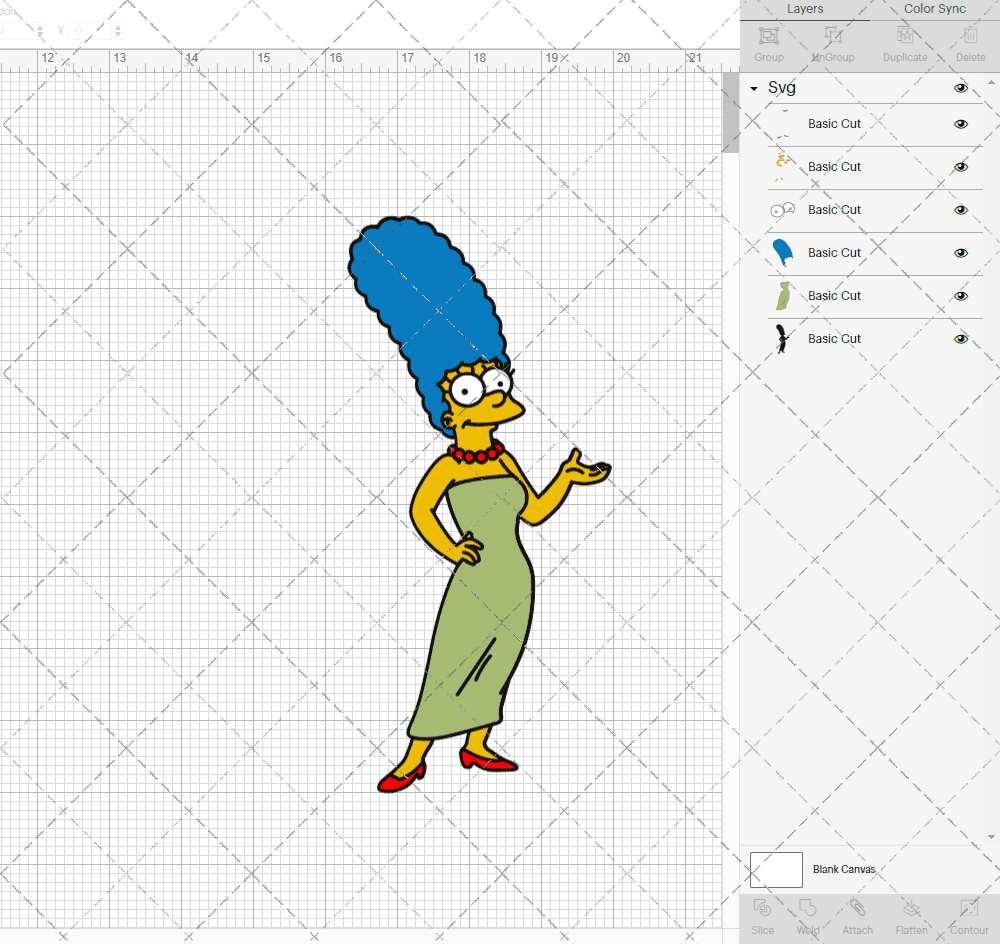Click the Layers panel scroll-down arrow
The height and width of the screenshot is (944, 1000).
coord(990,837)
